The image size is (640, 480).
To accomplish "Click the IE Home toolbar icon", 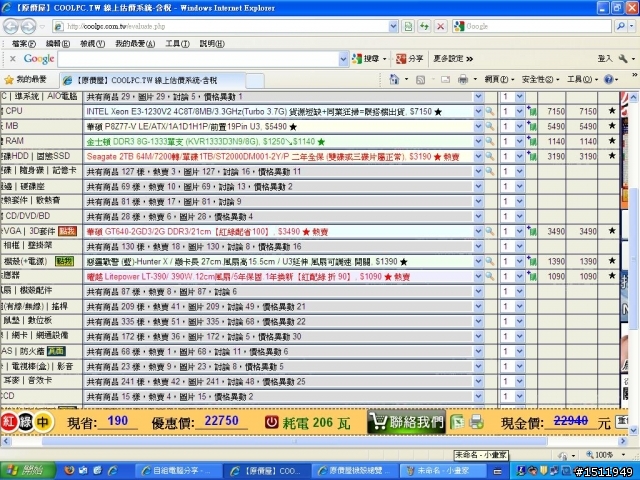I will [x=394, y=79].
